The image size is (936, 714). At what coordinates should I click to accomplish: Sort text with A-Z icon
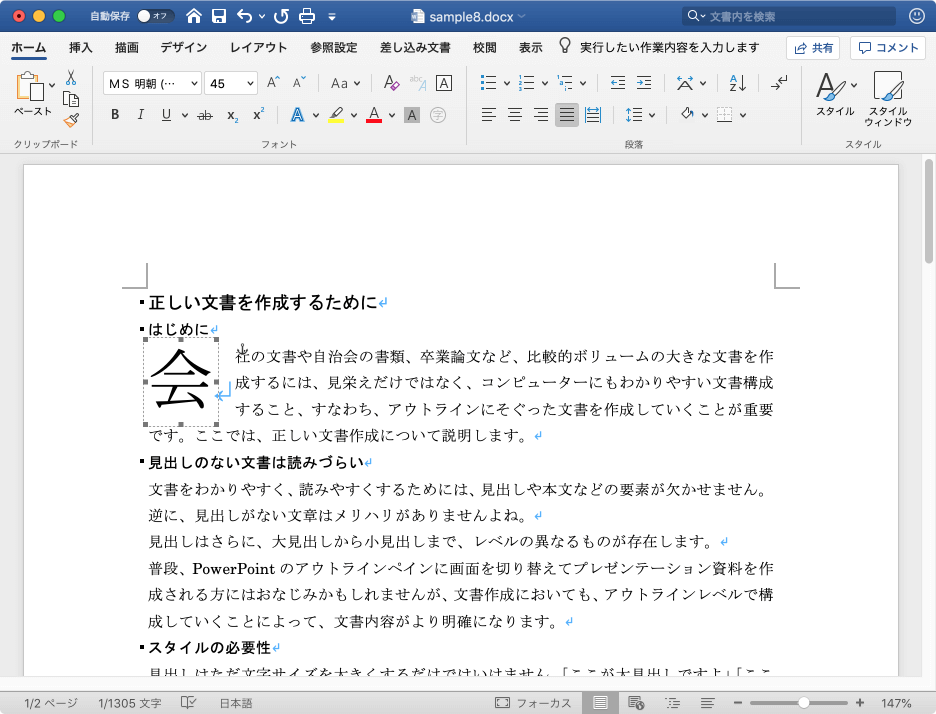[738, 83]
